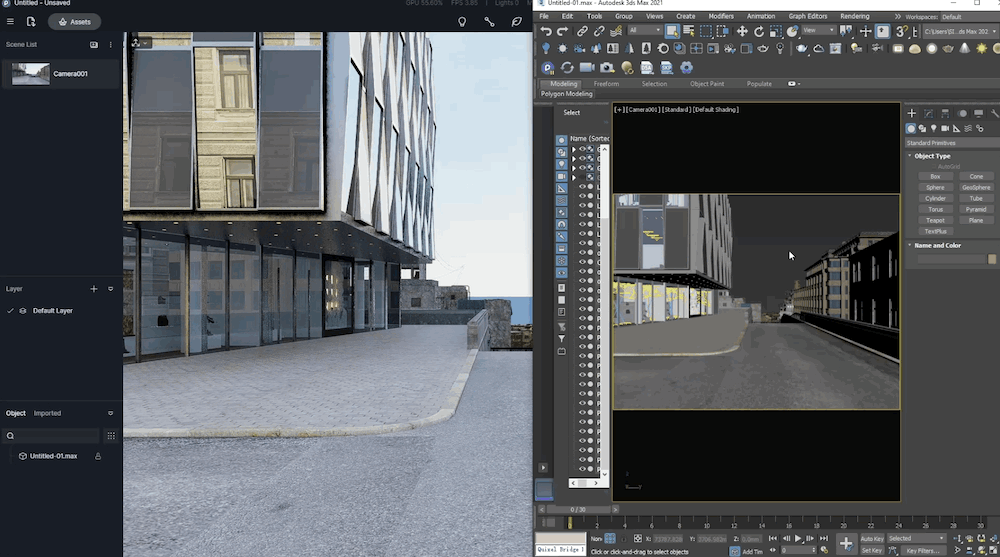Viewport: 1000px width, 557px height.
Task: Expand the second scene explorer tree node
Action: pyautogui.click(x=573, y=158)
